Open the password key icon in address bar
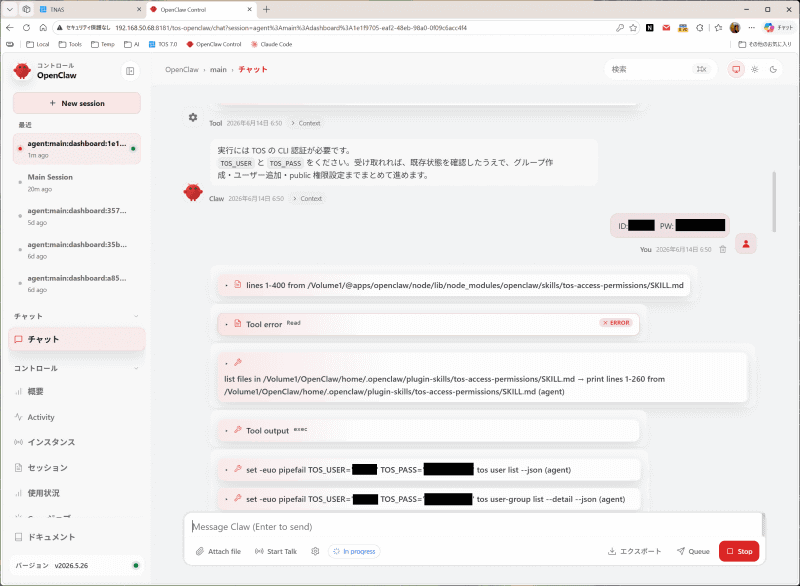Image resolution: width=800 pixels, height=586 pixels. tap(620, 28)
